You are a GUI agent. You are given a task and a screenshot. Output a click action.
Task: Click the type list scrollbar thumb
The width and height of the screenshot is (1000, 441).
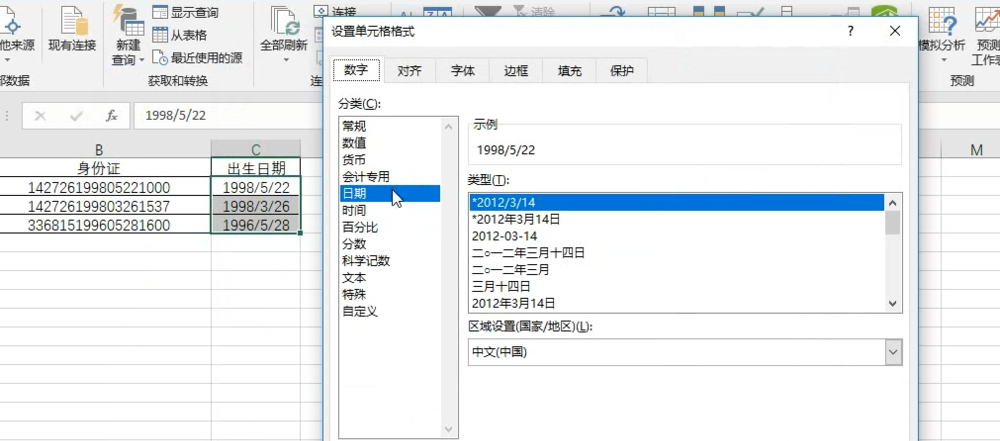point(893,223)
